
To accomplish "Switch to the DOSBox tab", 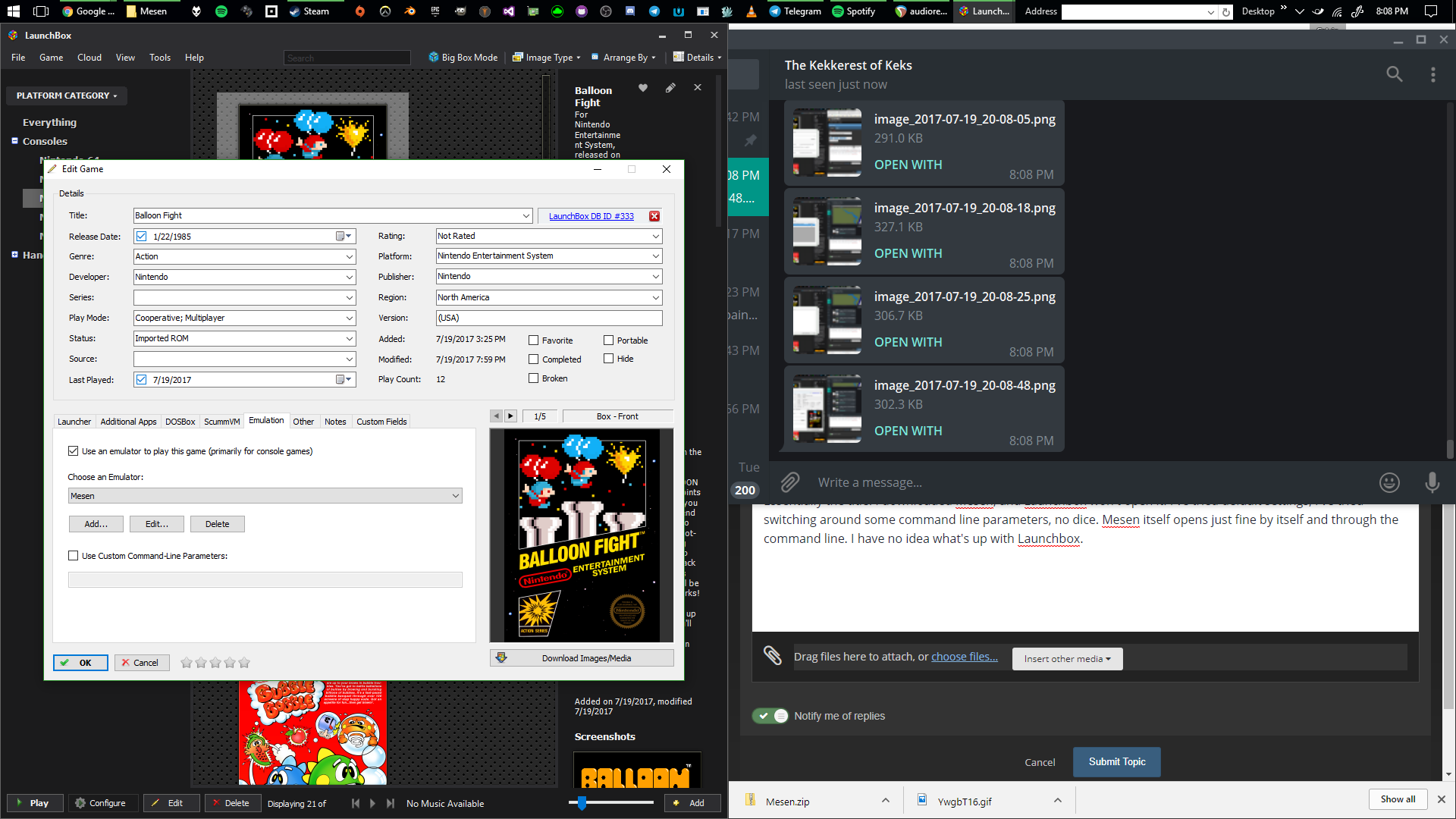I will tap(180, 422).
